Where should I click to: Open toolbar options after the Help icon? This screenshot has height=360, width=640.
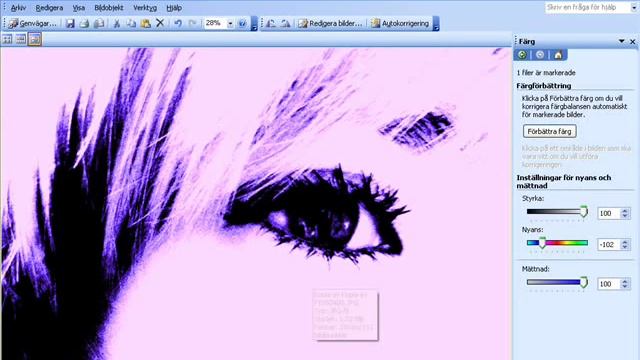point(254,24)
